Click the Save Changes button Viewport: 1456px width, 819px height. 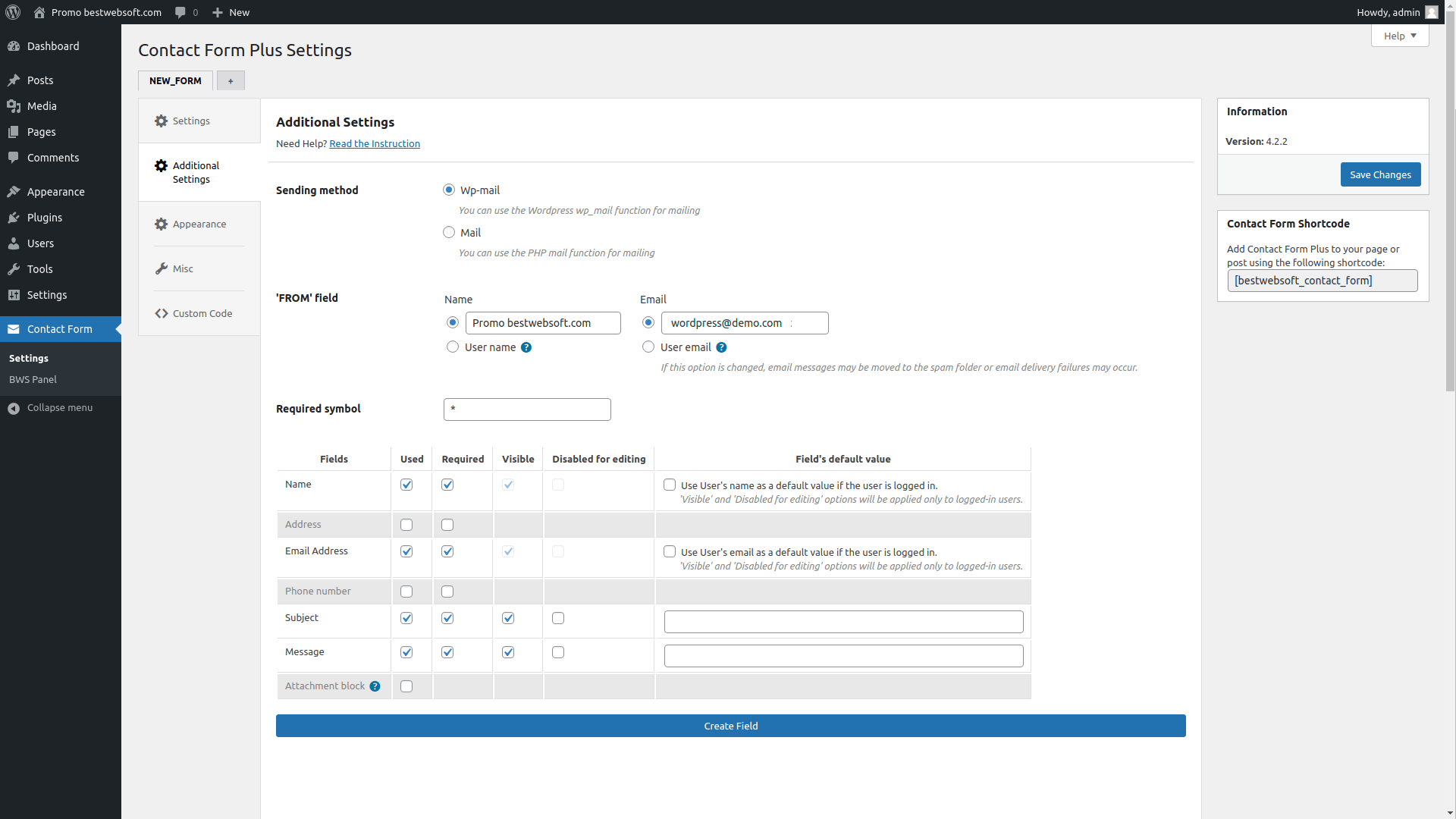click(1379, 174)
